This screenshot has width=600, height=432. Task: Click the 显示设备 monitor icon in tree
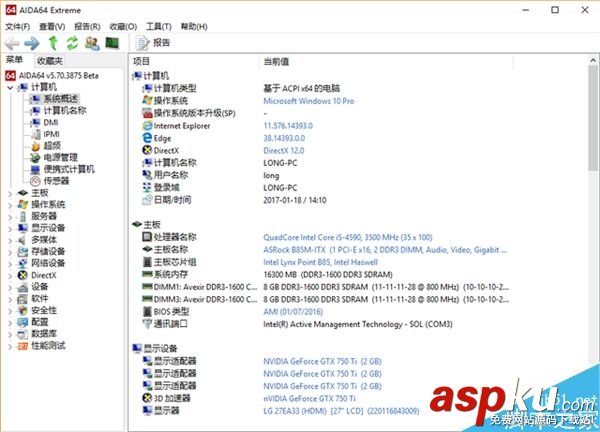(23, 228)
